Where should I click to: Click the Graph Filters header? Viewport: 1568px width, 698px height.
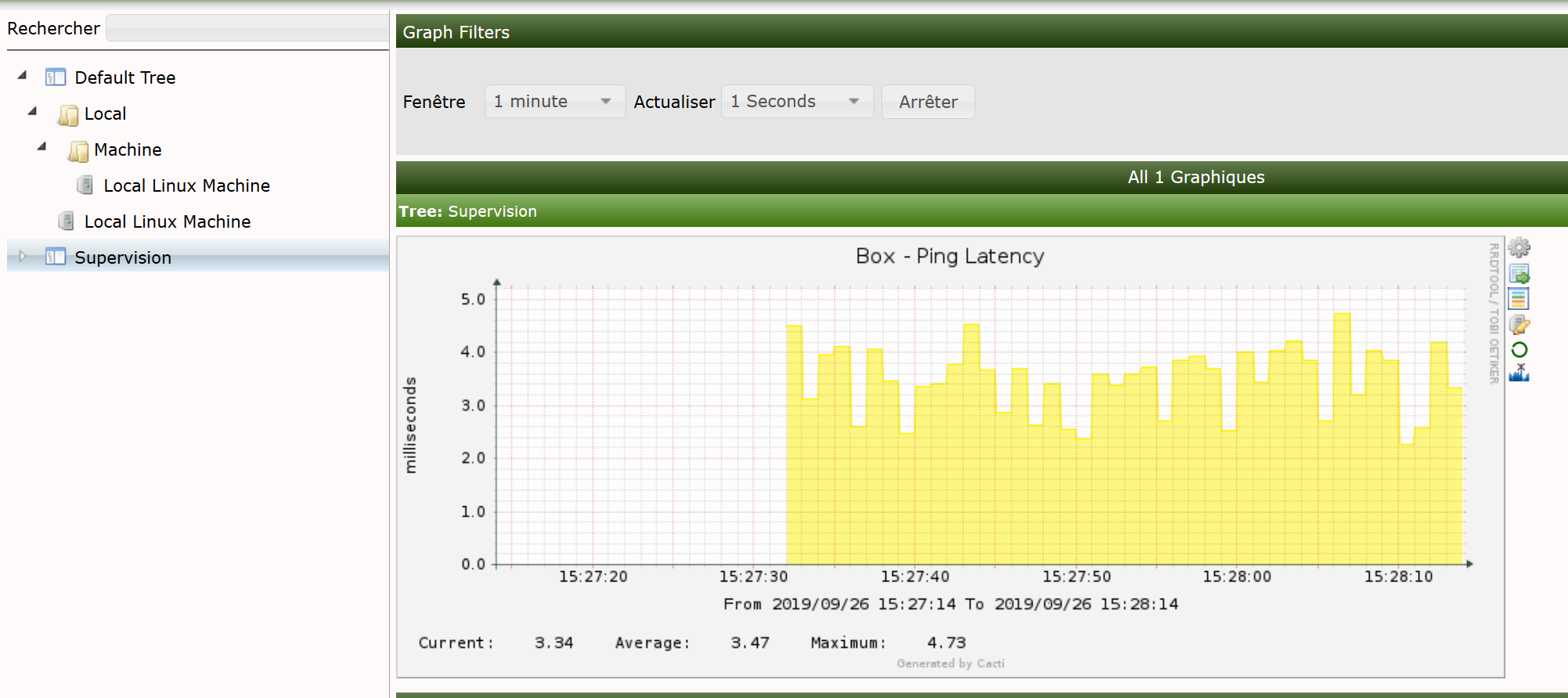[x=982, y=32]
